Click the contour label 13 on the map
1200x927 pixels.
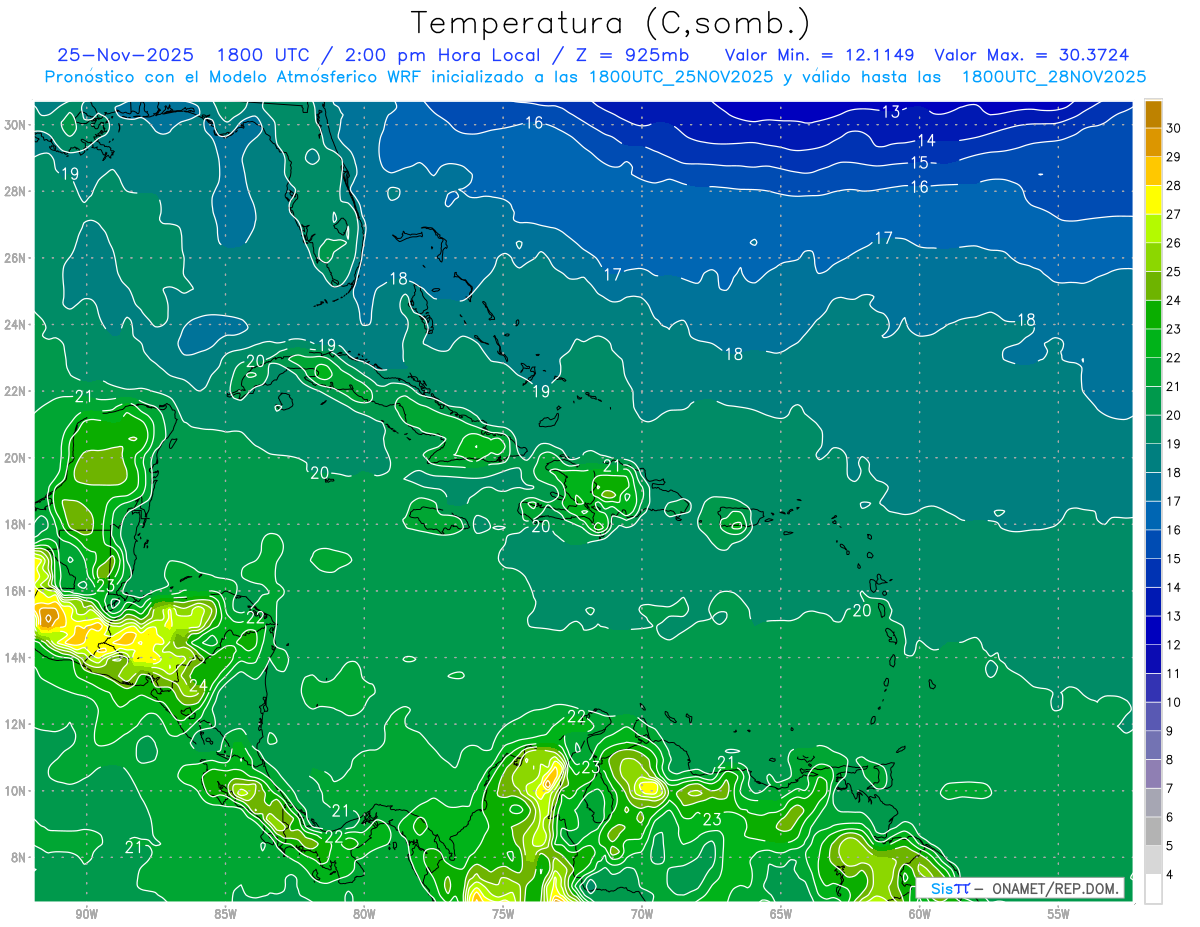[891, 111]
